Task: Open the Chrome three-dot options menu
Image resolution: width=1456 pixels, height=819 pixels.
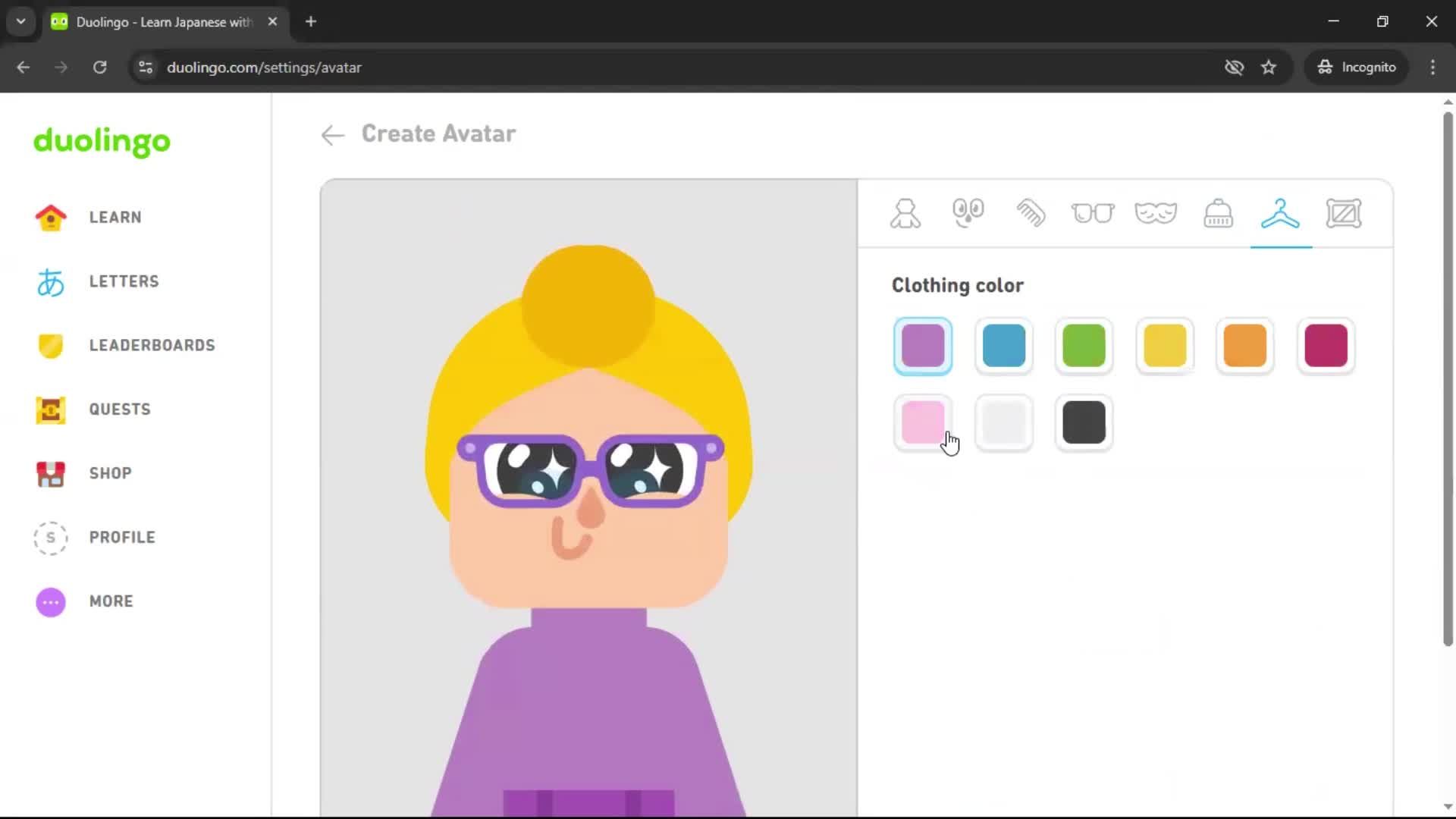Action: click(x=1432, y=67)
